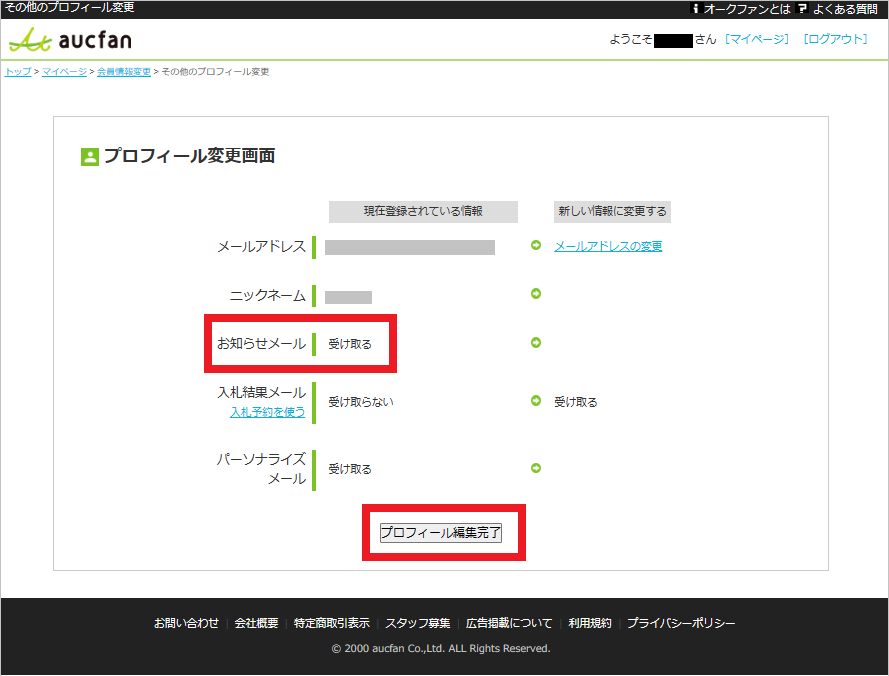Open お問い合わせ in the footer
889x676 pixels.
(186, 623)
